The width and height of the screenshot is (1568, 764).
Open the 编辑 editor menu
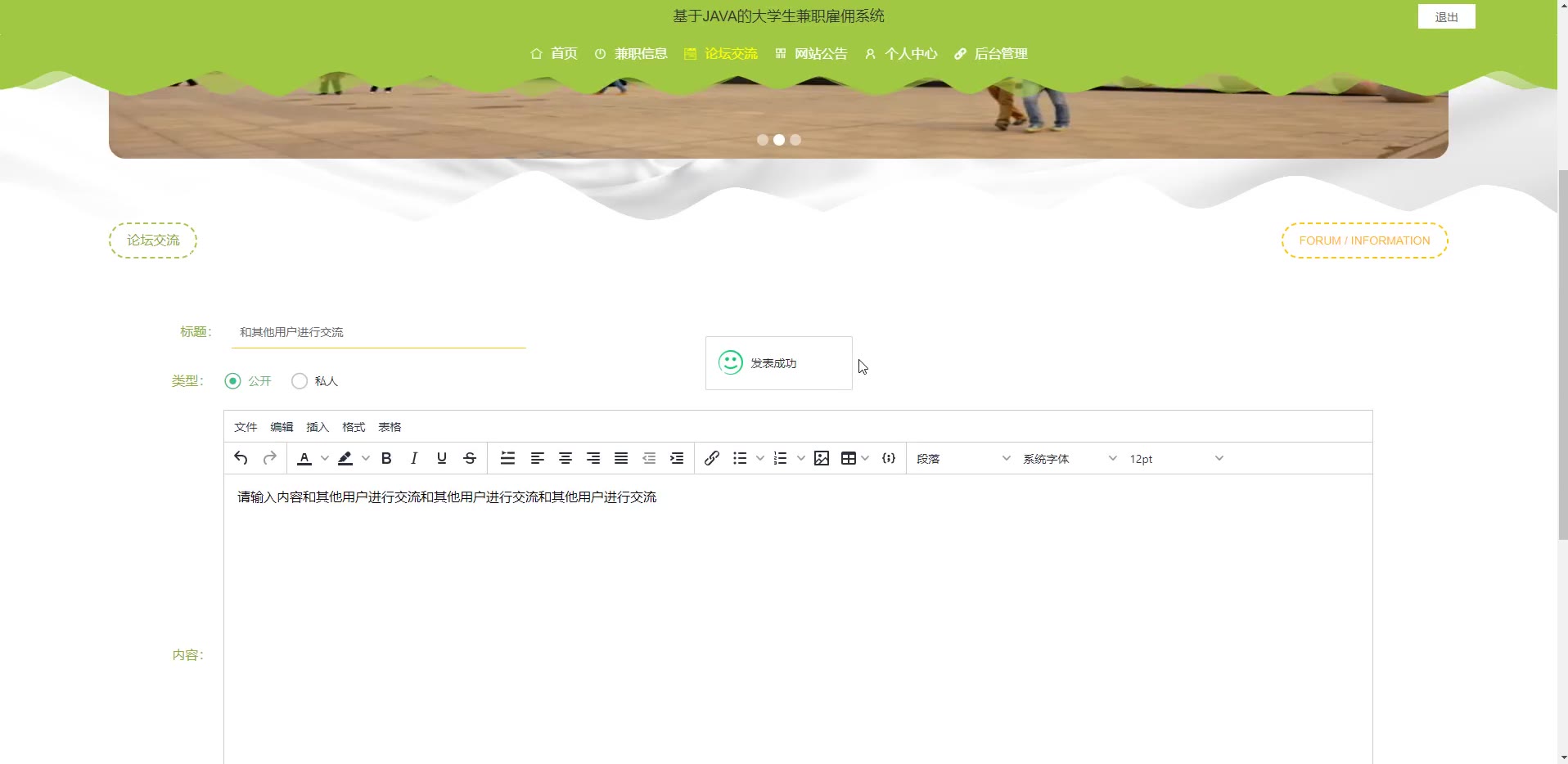tap(282, 427)
